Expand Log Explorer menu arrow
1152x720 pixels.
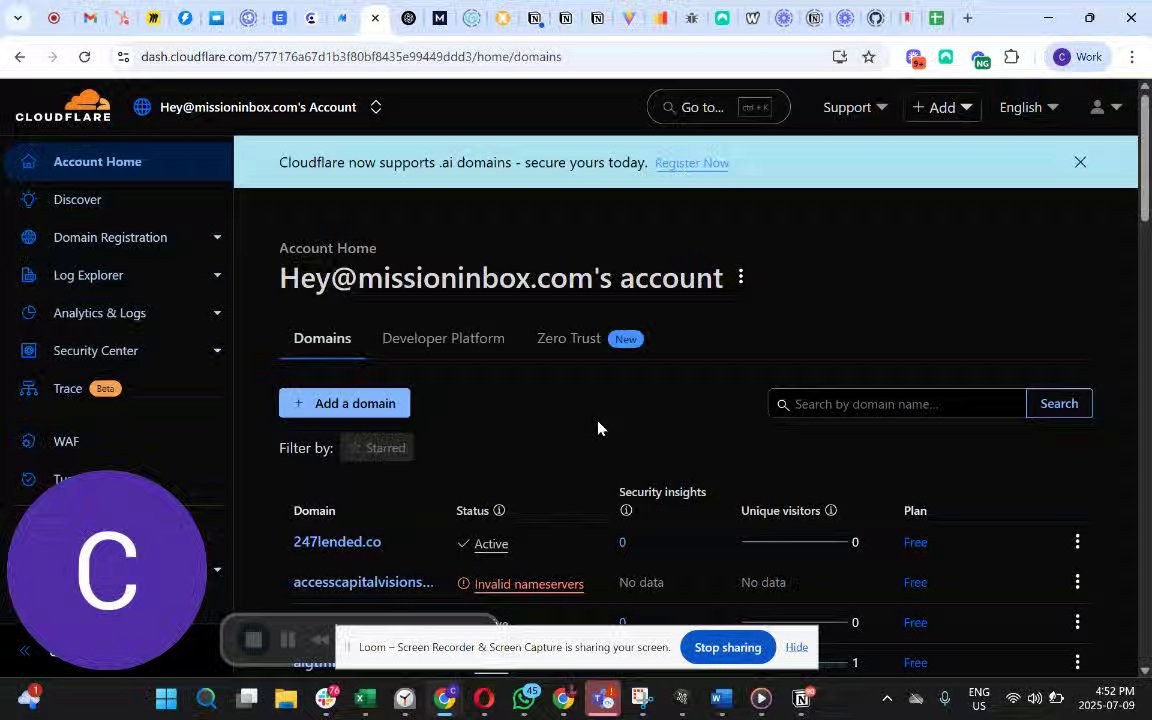(217, 276)
